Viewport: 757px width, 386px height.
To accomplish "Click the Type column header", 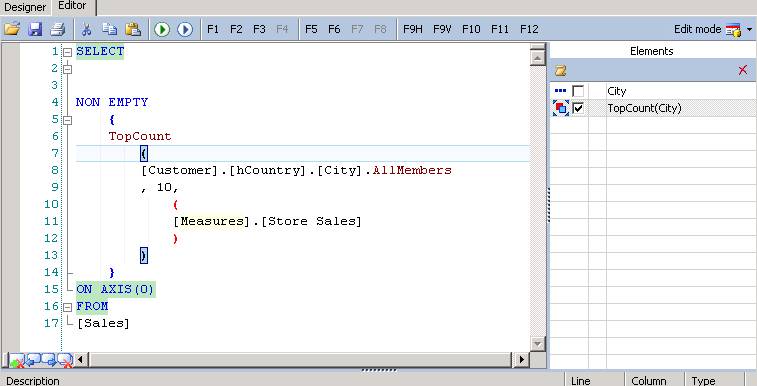I will coord(714,381).
